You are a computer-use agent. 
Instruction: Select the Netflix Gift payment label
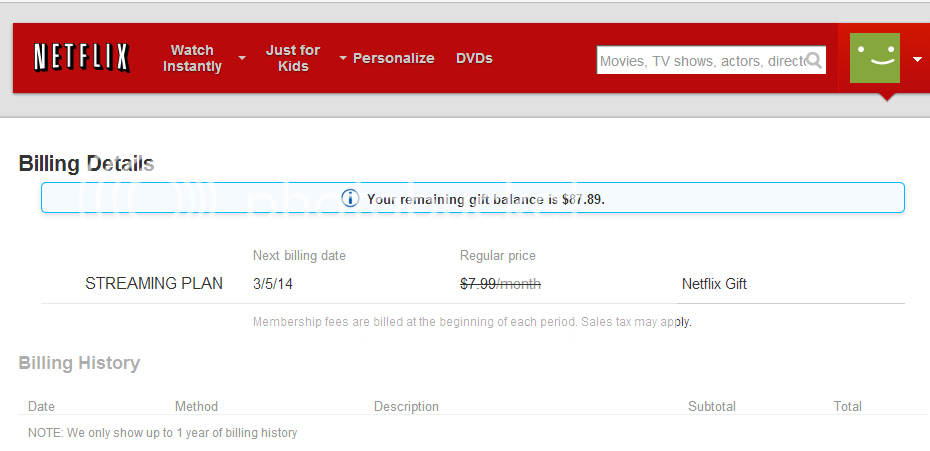(714, 284)
